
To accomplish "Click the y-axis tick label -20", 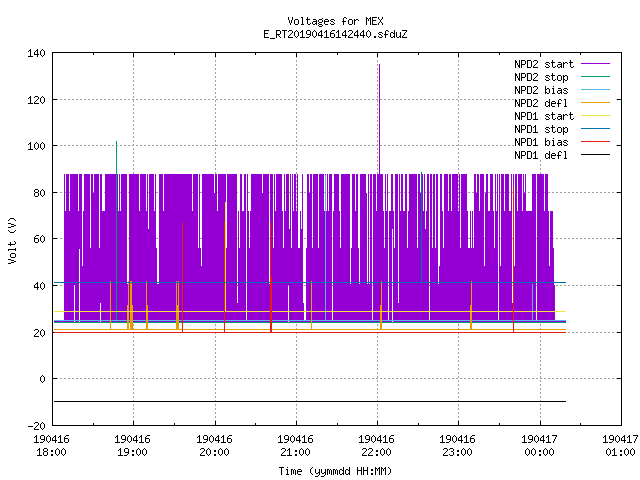I will coord(36,426).
